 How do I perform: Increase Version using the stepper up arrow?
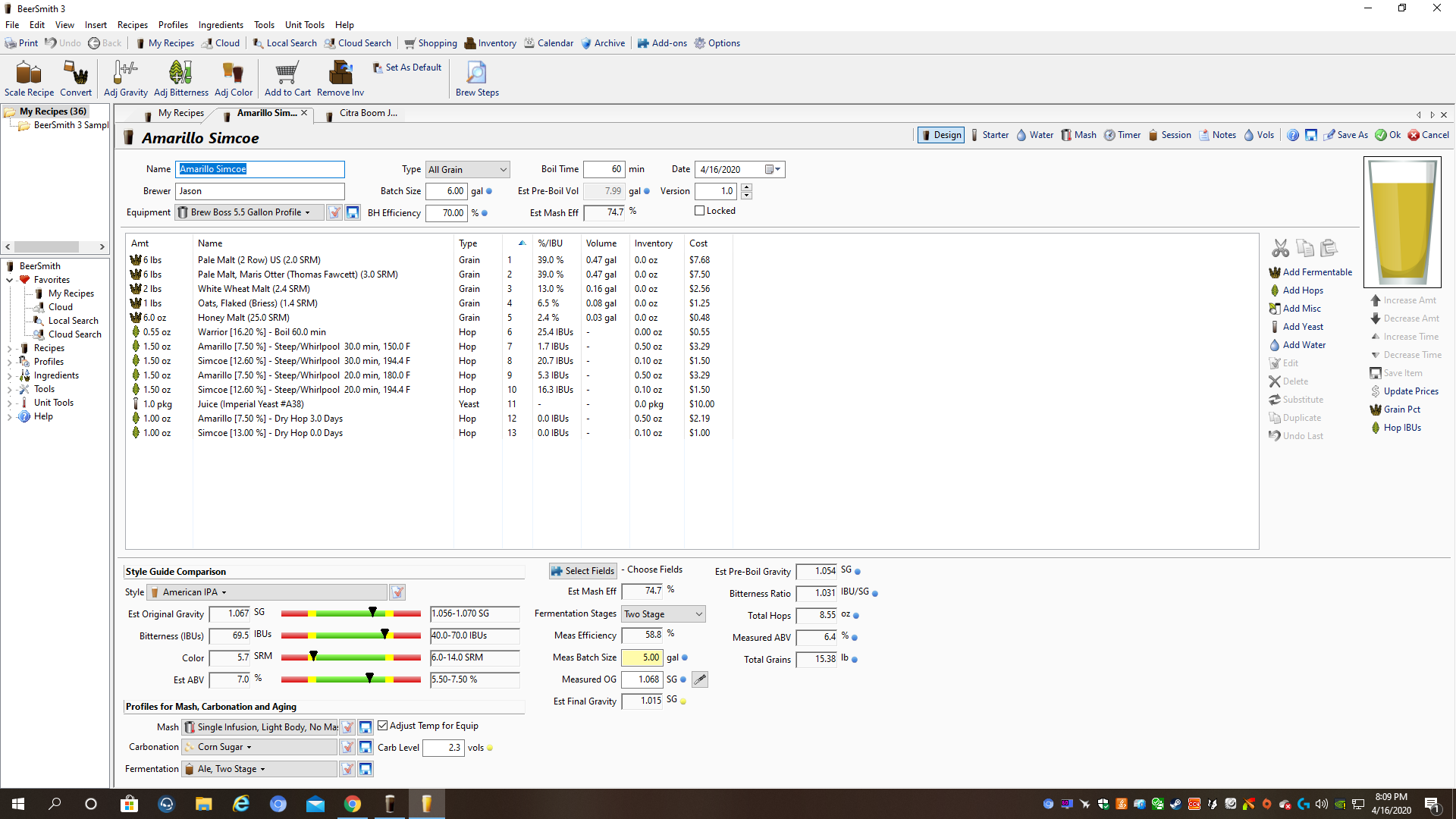[746, 187]
